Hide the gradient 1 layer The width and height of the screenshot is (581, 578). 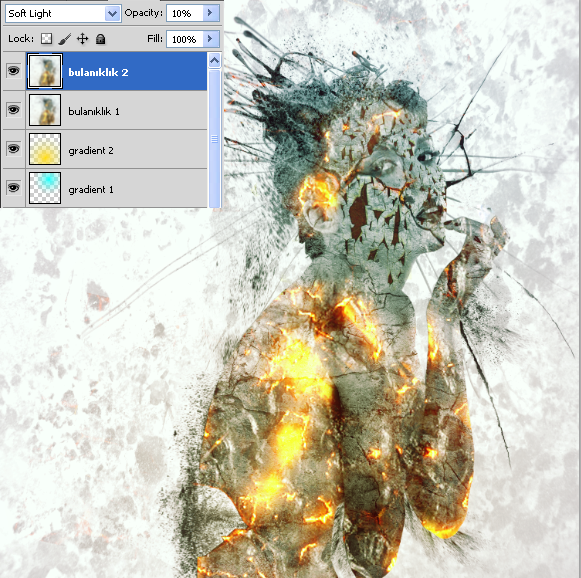pyautogui.click(x=14, y=188)
